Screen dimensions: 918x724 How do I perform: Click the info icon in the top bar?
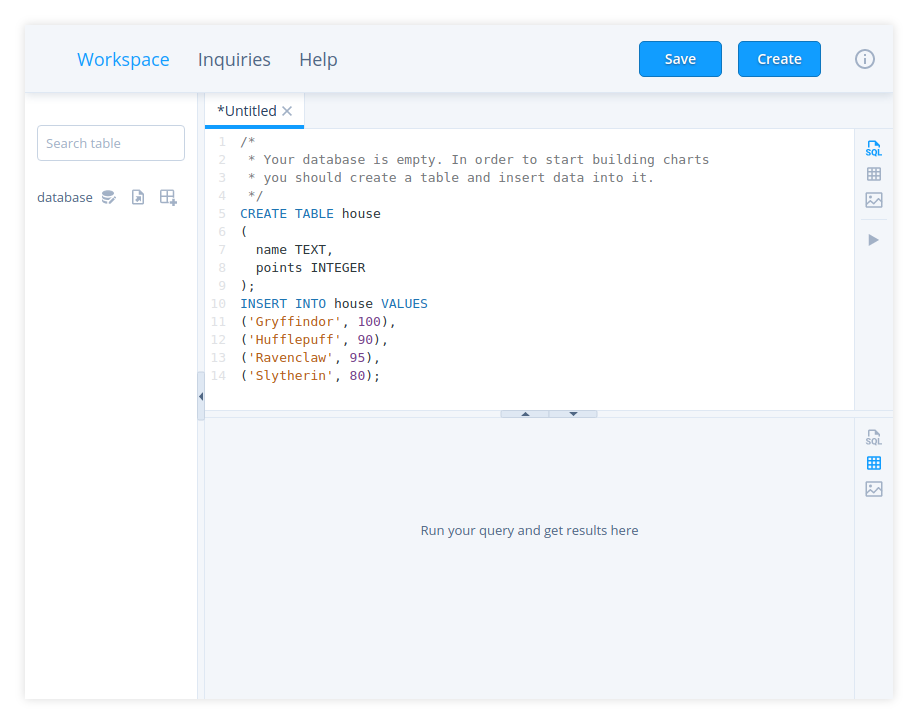click(864, 59)
